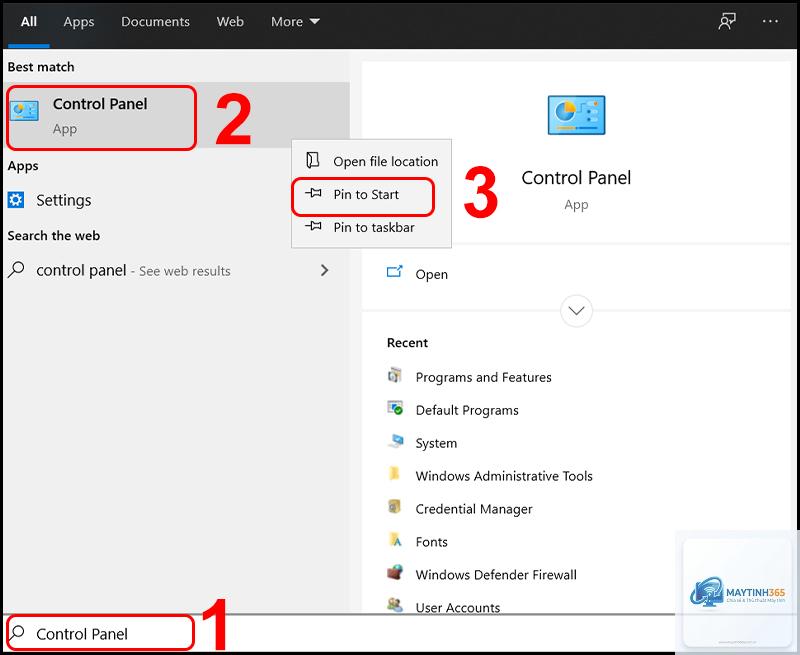
Task: Choose Pin to taskbar in context menu
Action: coord(371,228)
